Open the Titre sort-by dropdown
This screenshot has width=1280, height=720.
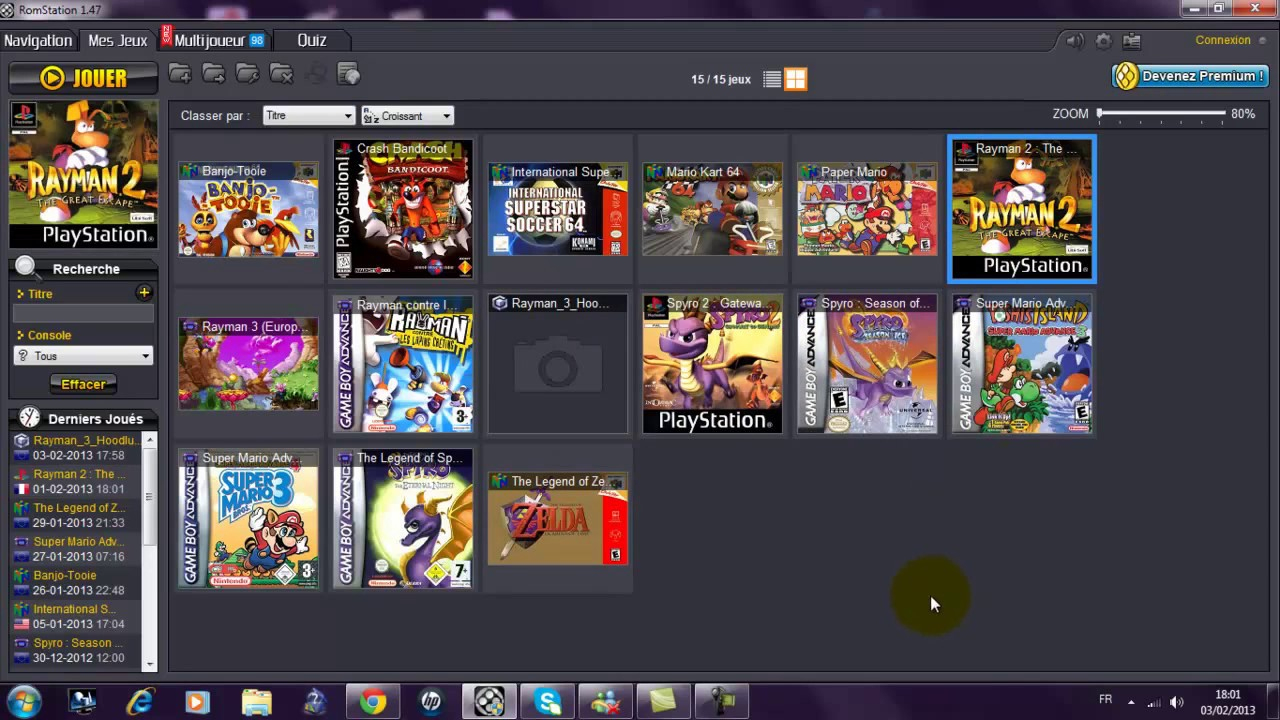pos(308,116)
